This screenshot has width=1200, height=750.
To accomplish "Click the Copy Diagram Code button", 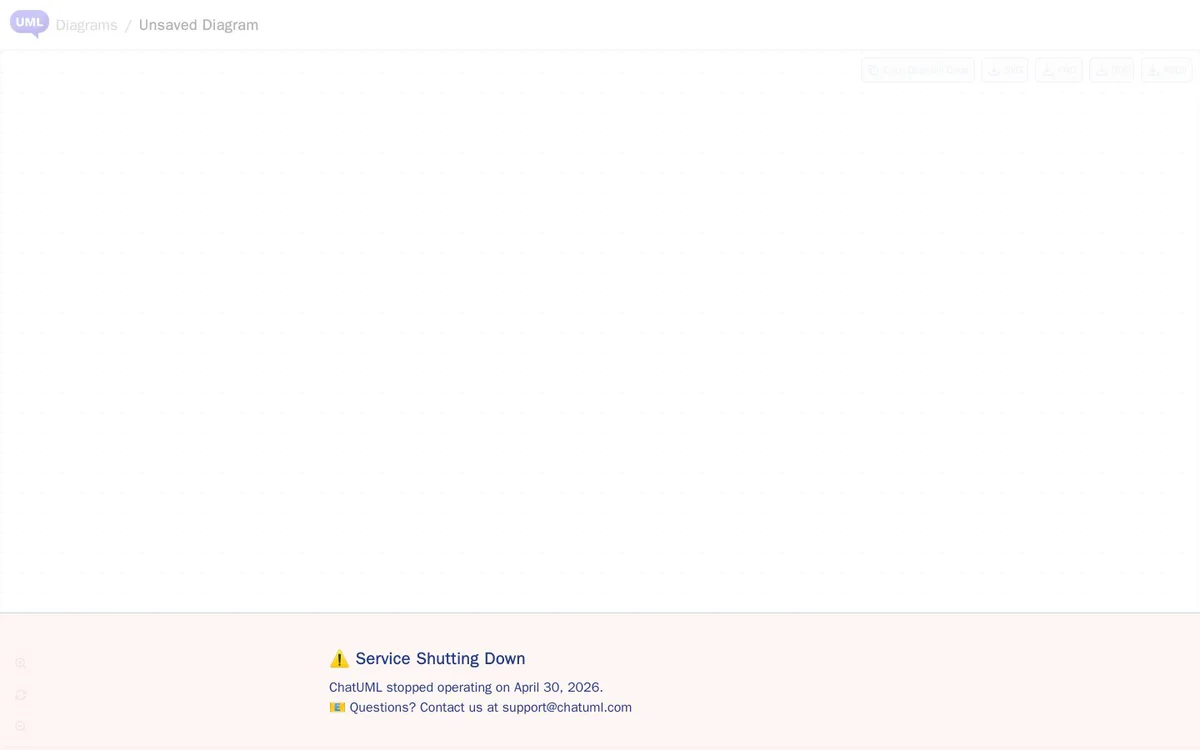I will (x=918, y=70).
